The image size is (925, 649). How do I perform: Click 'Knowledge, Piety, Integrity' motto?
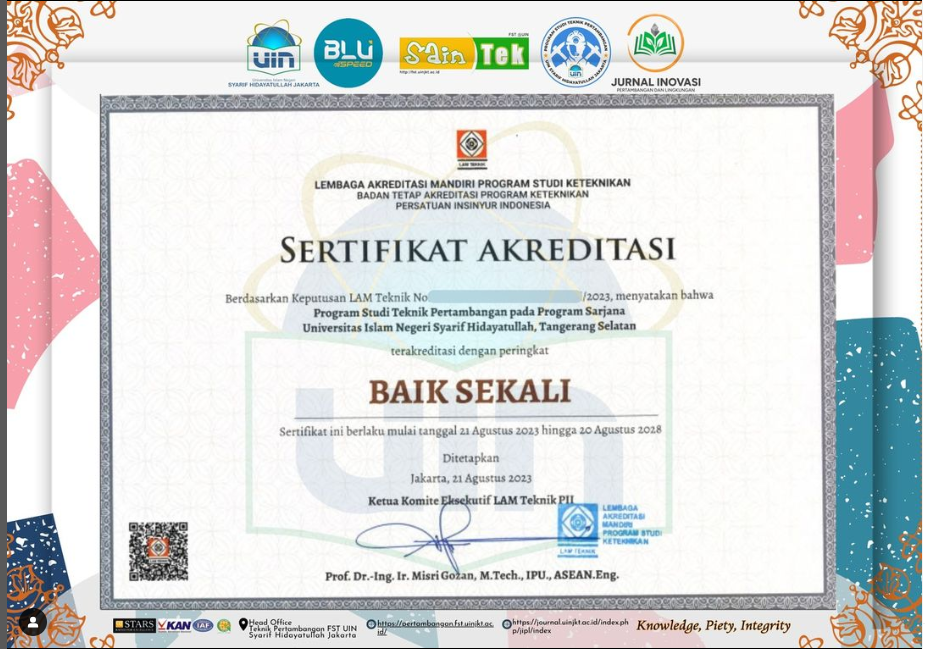click(713, 625)
